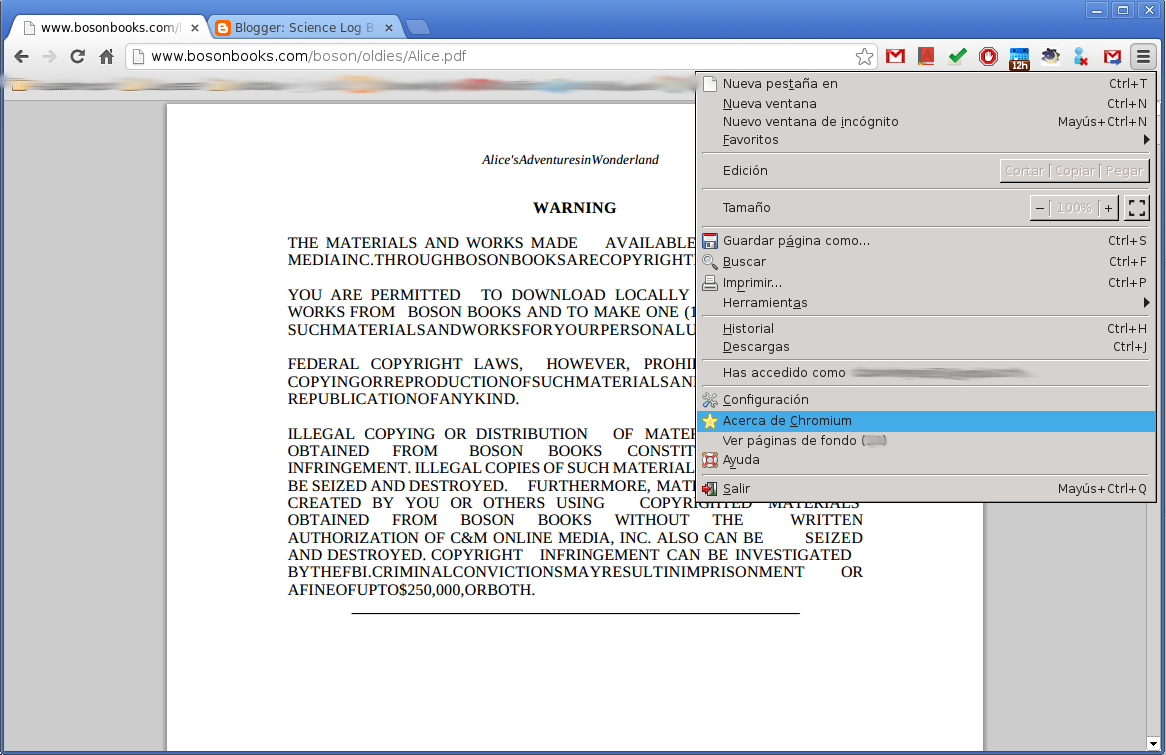
Task: Select Nuevo ventana de incógnito
Action: [927, 122]
